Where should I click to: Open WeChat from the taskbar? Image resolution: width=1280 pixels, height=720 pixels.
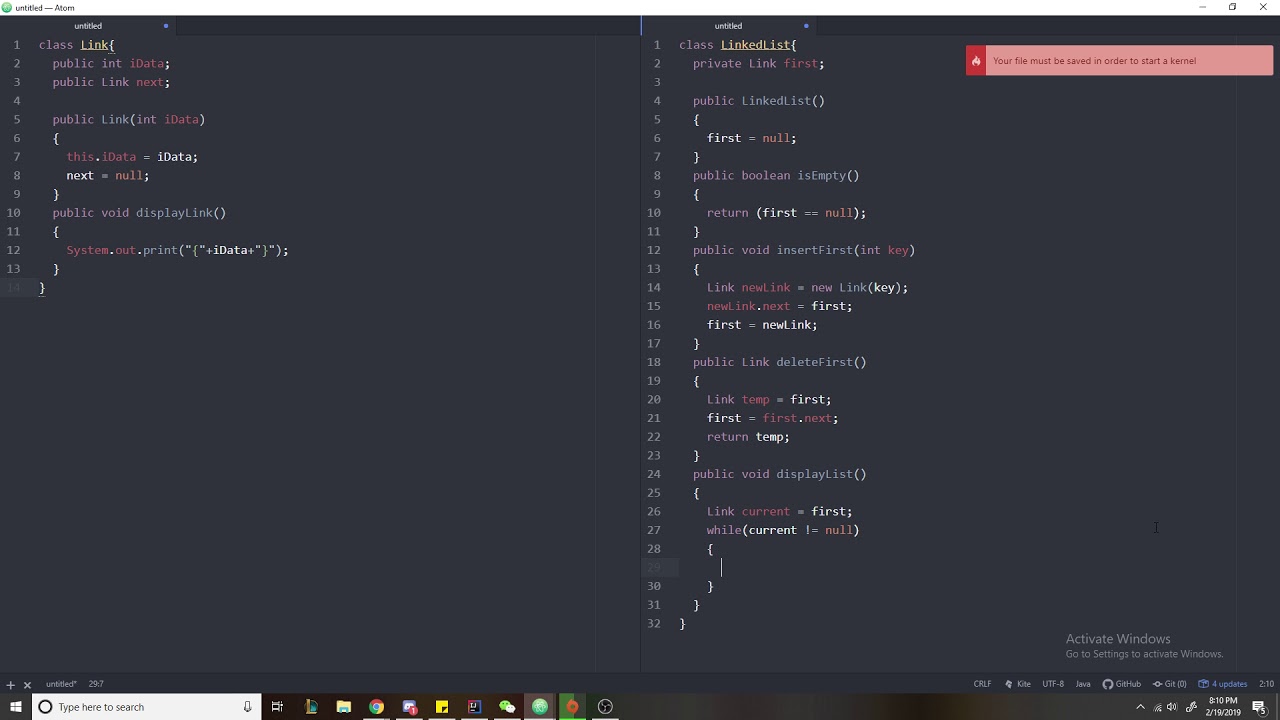507,707
